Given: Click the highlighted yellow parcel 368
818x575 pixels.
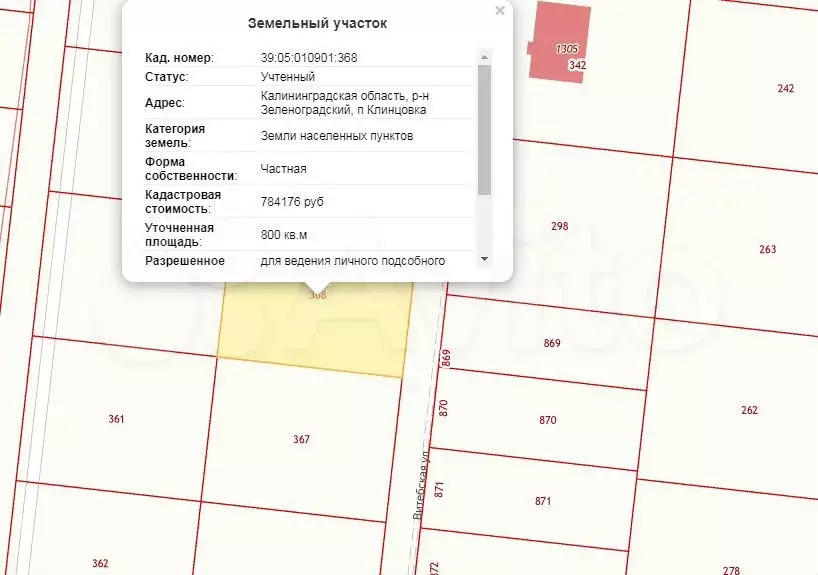Looking at the screenshot, I should [315, 329].
